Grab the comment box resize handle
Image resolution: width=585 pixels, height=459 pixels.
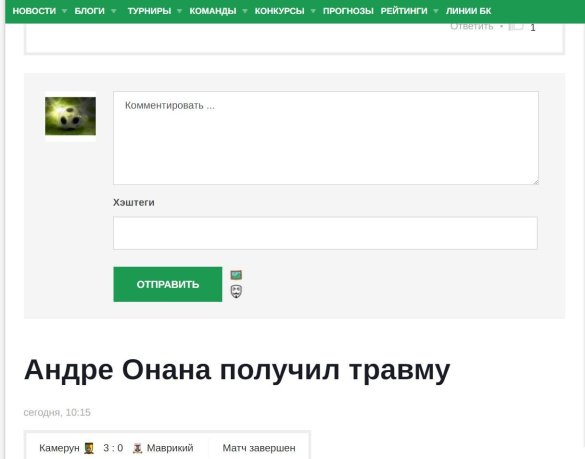click(536, 182)
